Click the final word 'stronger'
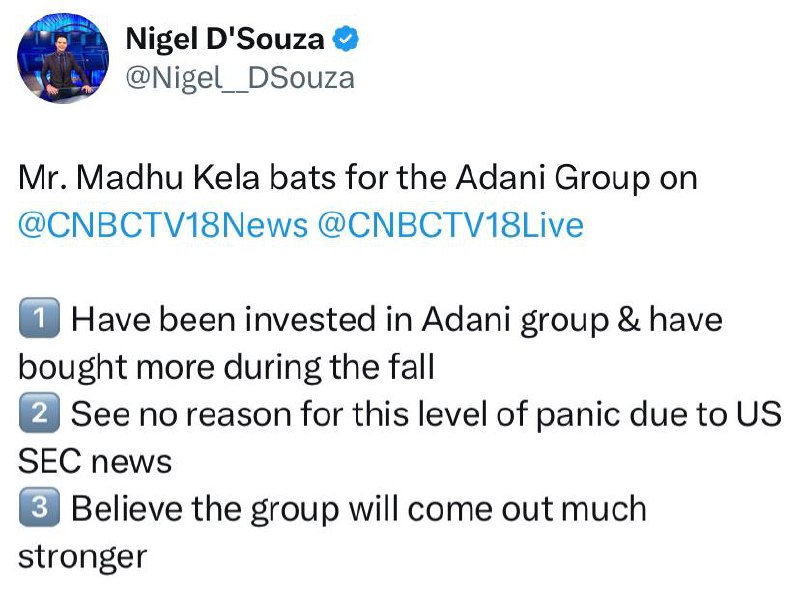This screenshot has width=800, height=594. (x=83, y=557)
